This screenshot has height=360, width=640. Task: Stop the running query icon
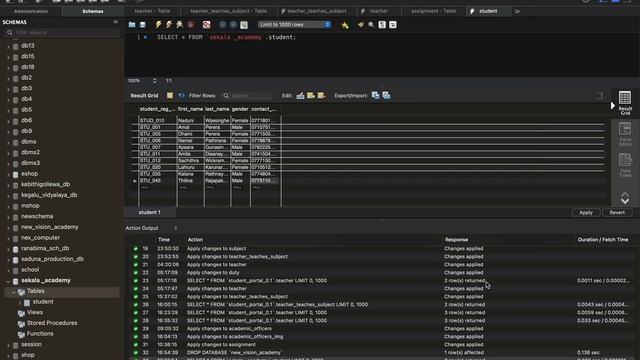click(x=191, y=24)
